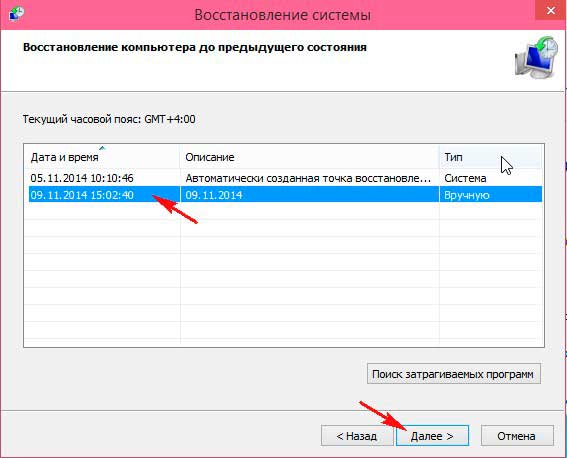Click the computer restore clock icon
This screenshot has width=567, height=458.
tap(537, 57)
